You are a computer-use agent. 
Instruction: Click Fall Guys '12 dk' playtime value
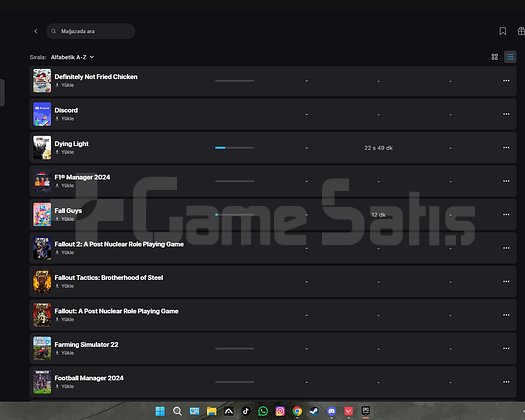(x=378, y=215)
